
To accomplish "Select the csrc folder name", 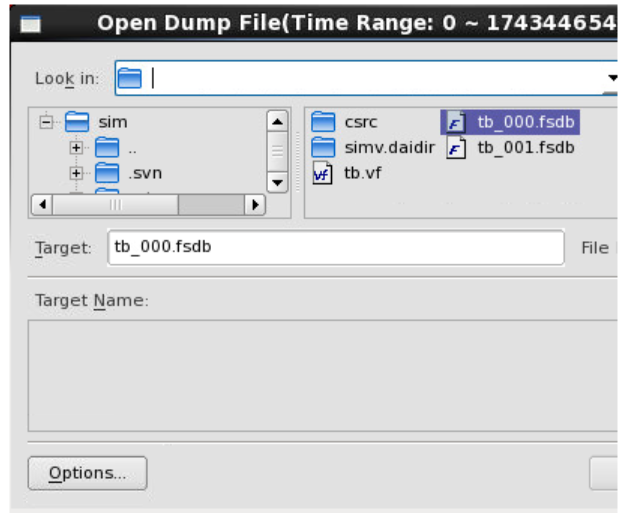I will point(361,122).
